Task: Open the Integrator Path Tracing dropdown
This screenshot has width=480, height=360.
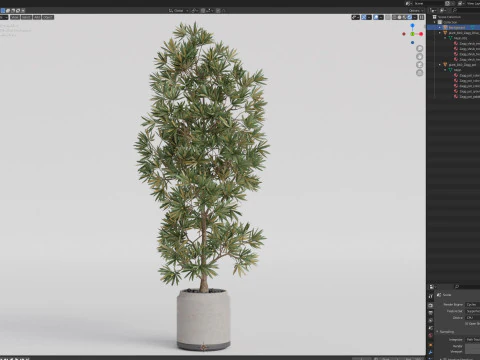Action: click(473, 339)
